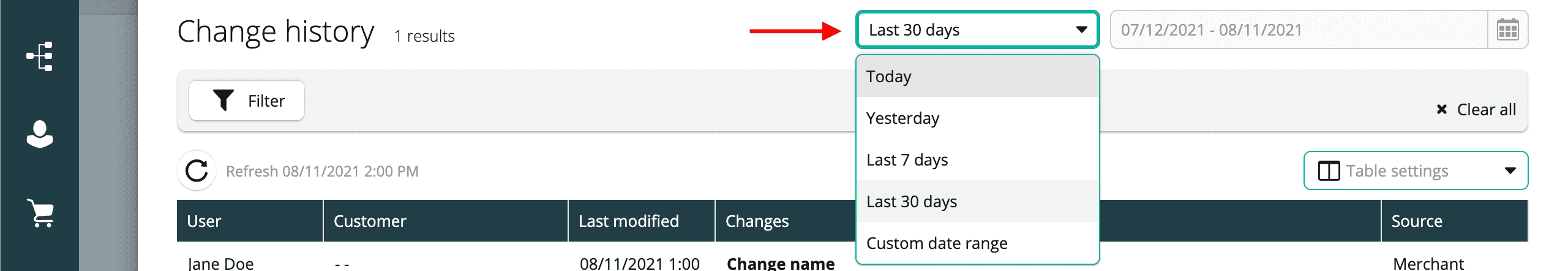Choose Yesterday in the date list
The height and width of the screenshot is (271, 1568).
pos(902,118)
